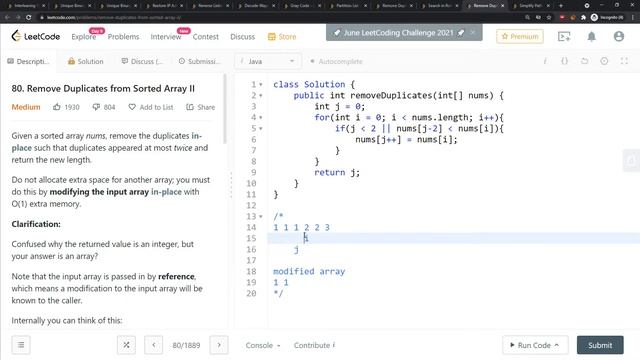Image resolution: width=640 pixels, height=360 pixels.
Task: Bookmark page with star icon
Action: tap(549, 17)
